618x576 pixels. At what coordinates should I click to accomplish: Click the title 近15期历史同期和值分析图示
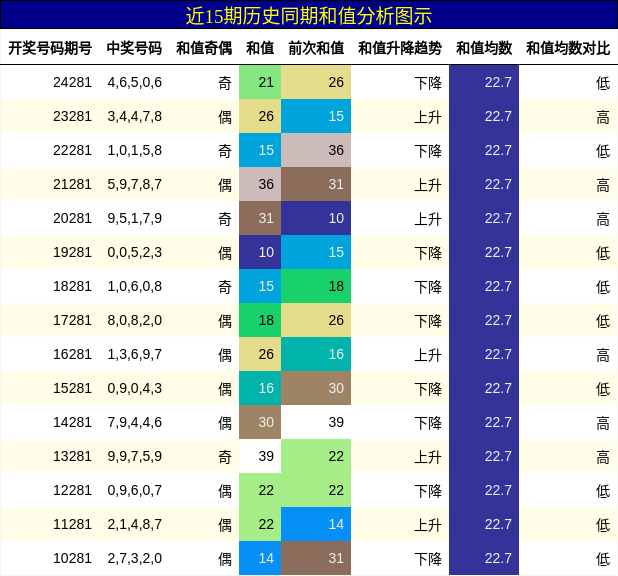tap(308, 15)
